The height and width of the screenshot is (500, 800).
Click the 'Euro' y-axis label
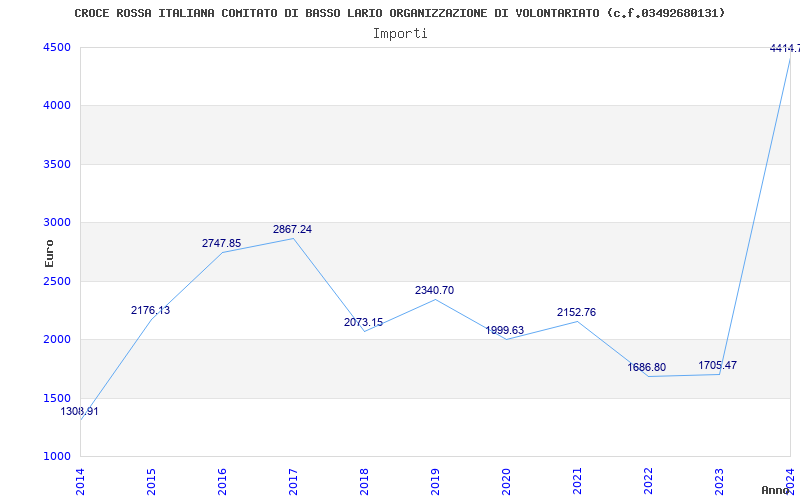[49, 253]
